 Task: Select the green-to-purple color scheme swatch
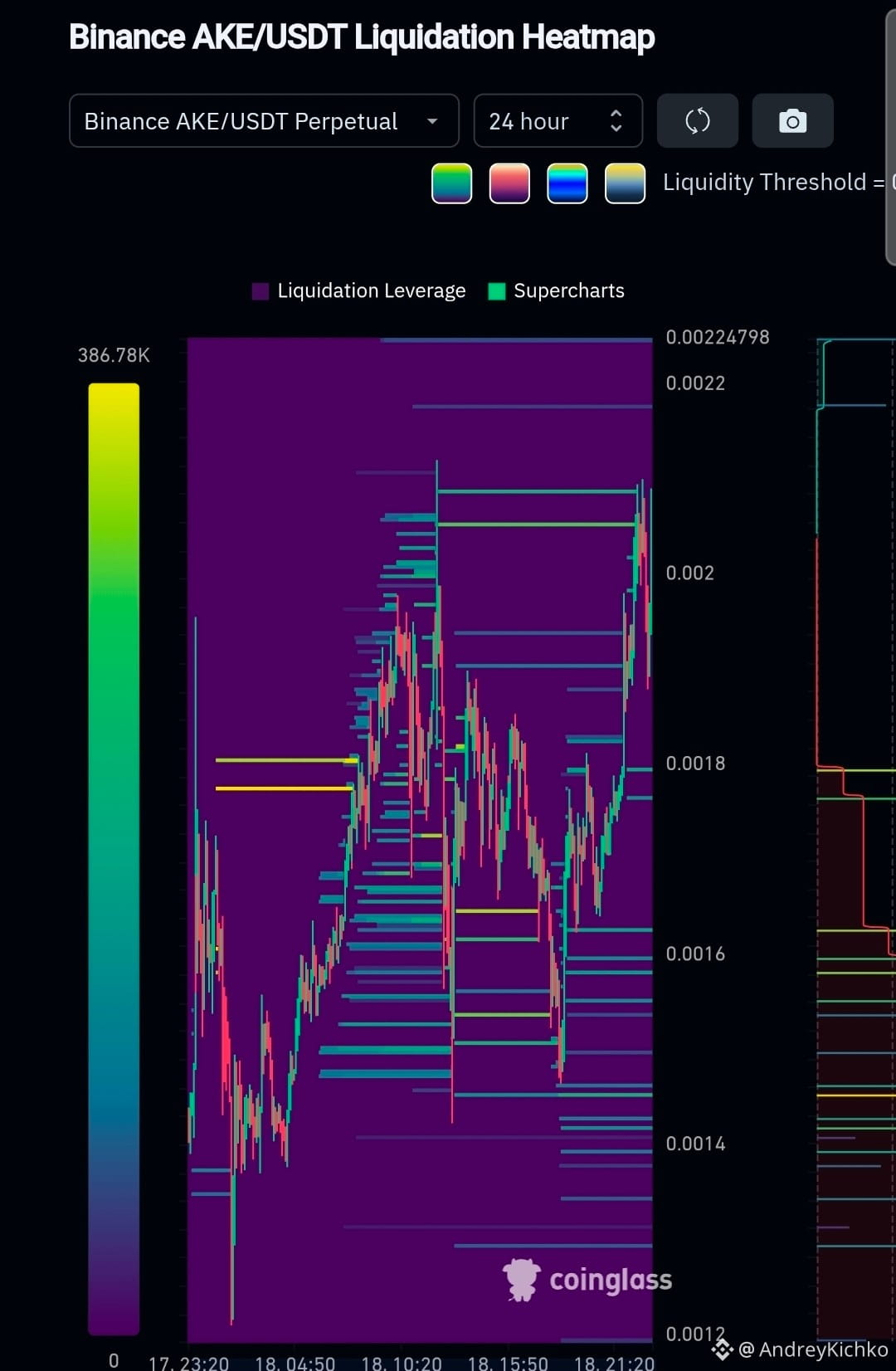pyautogui.click(x=452, y=183)
